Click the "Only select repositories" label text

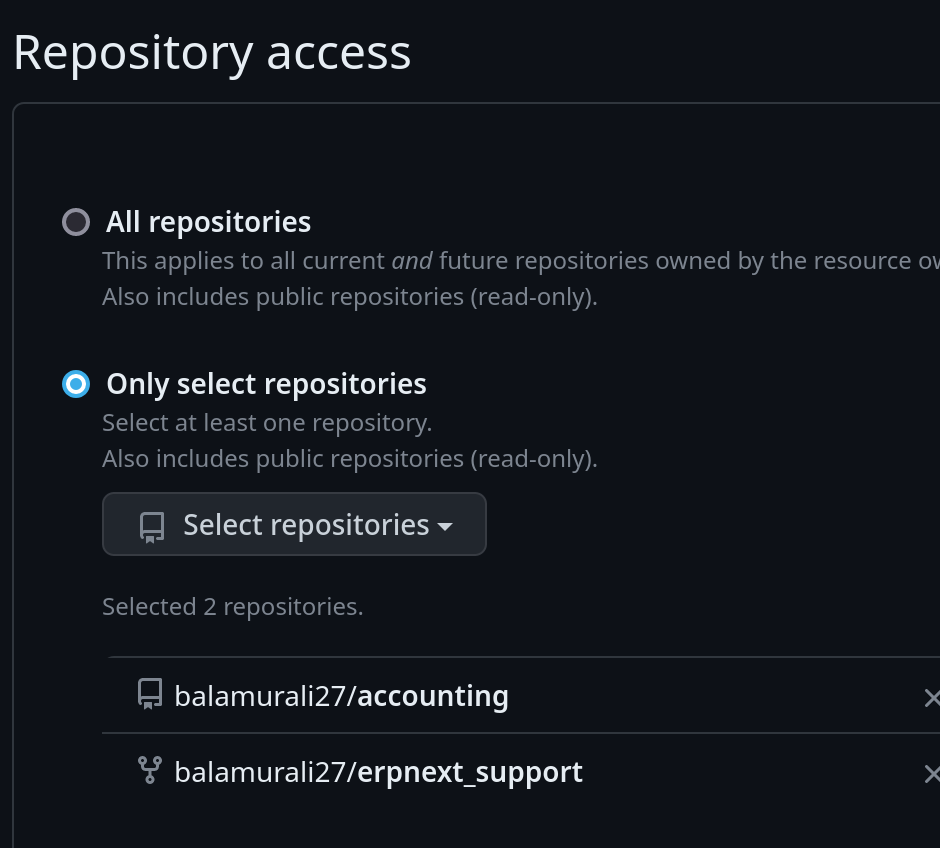coord(266,384)
